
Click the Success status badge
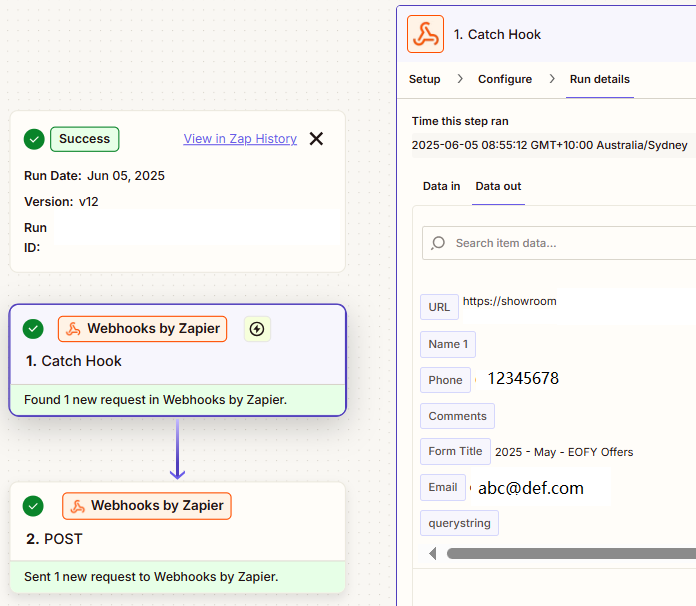point(84,139)
